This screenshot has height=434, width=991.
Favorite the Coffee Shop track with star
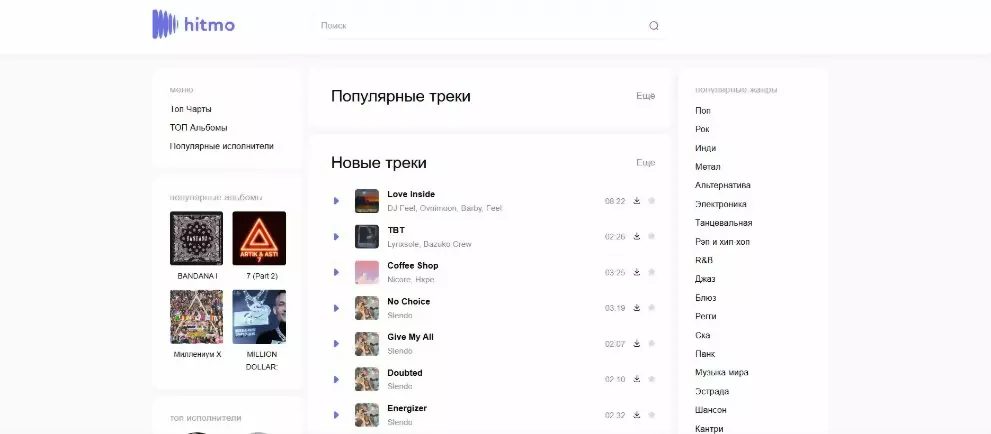[652, 272]
